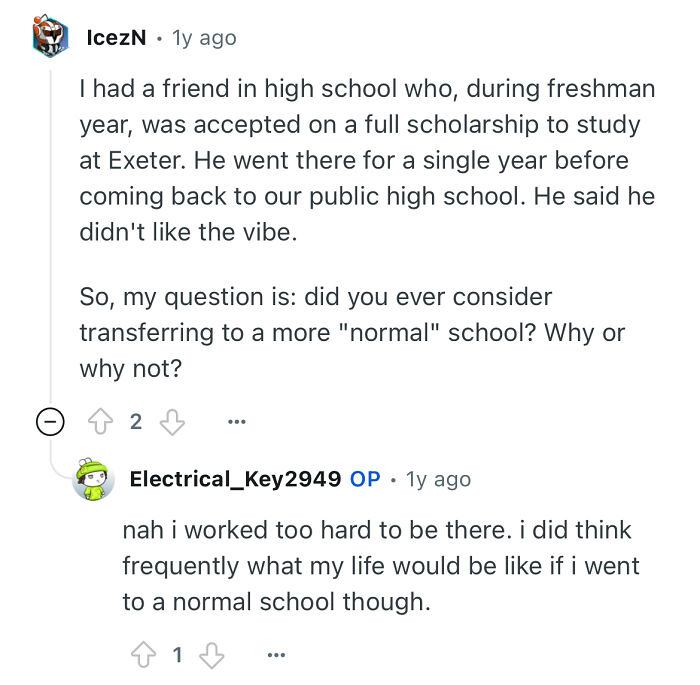This screenshot has width=700, height=685.
Task: Click the reply text starting 'nah i worked'
Action: tap(380, 567)
